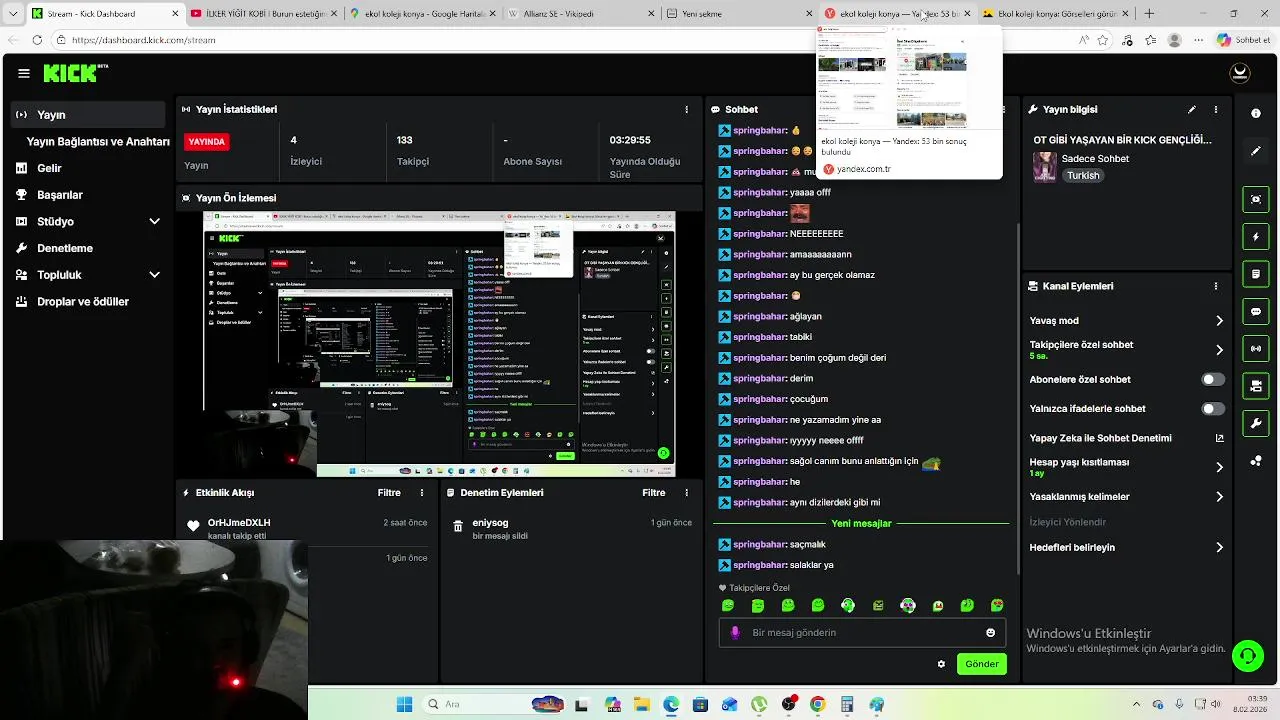Open Etkinlik Akışı three-dot menu
The image size is (1280, 720).
[422, 493]
